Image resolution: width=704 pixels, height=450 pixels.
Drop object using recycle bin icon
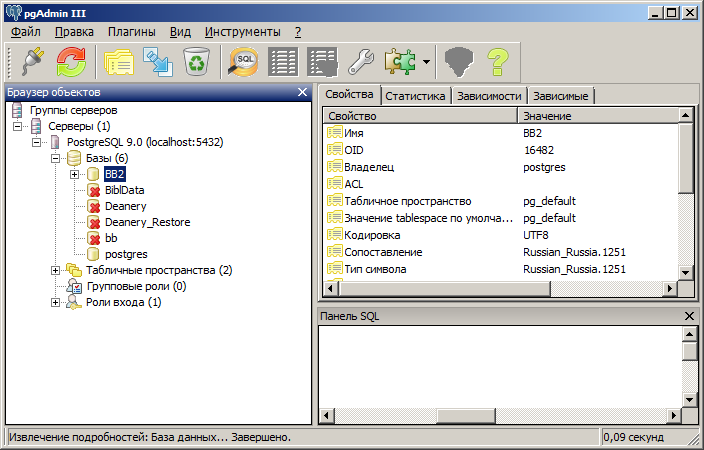[x=197, y=62]
